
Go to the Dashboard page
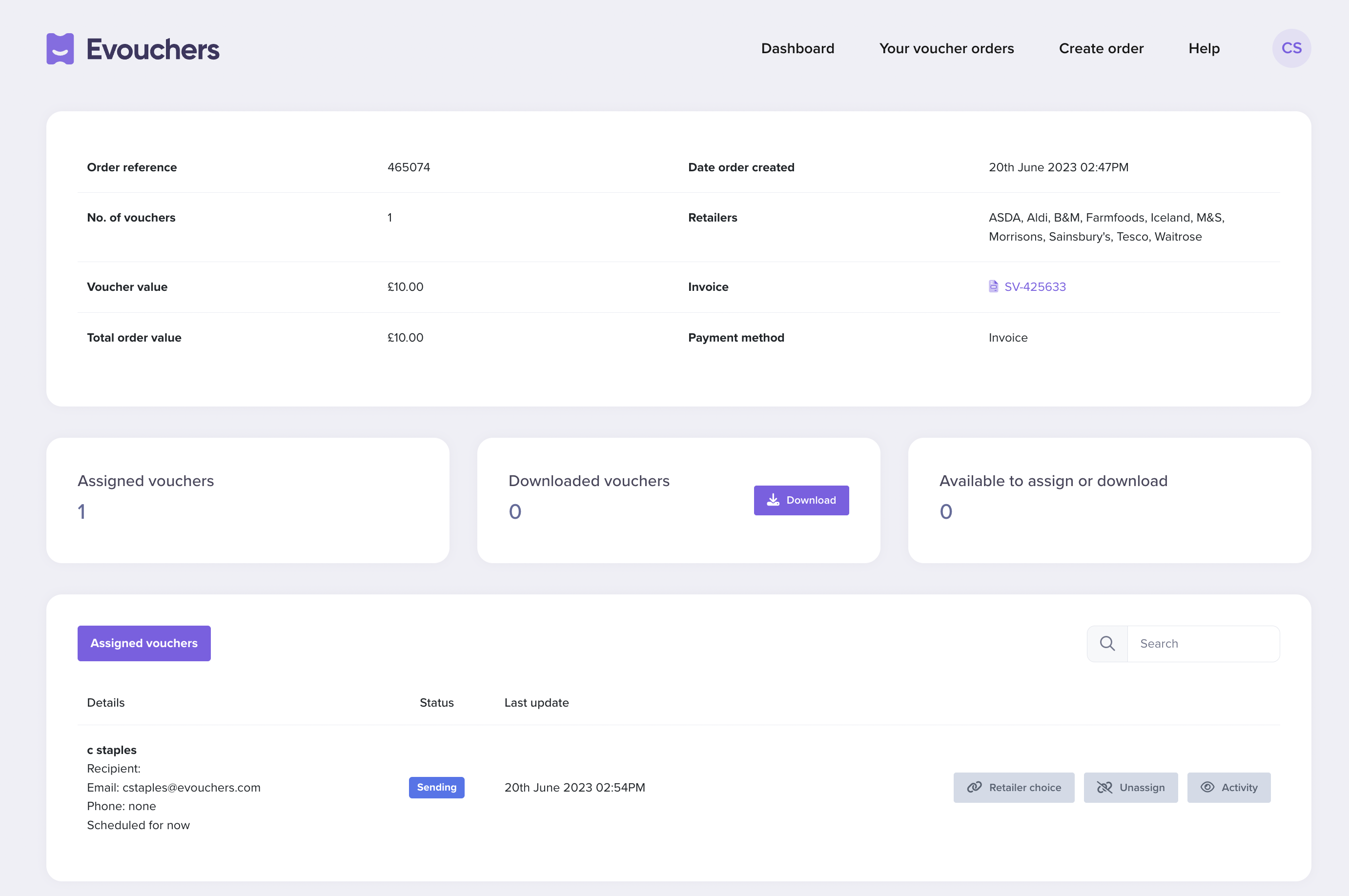click(x=797, y=49)
